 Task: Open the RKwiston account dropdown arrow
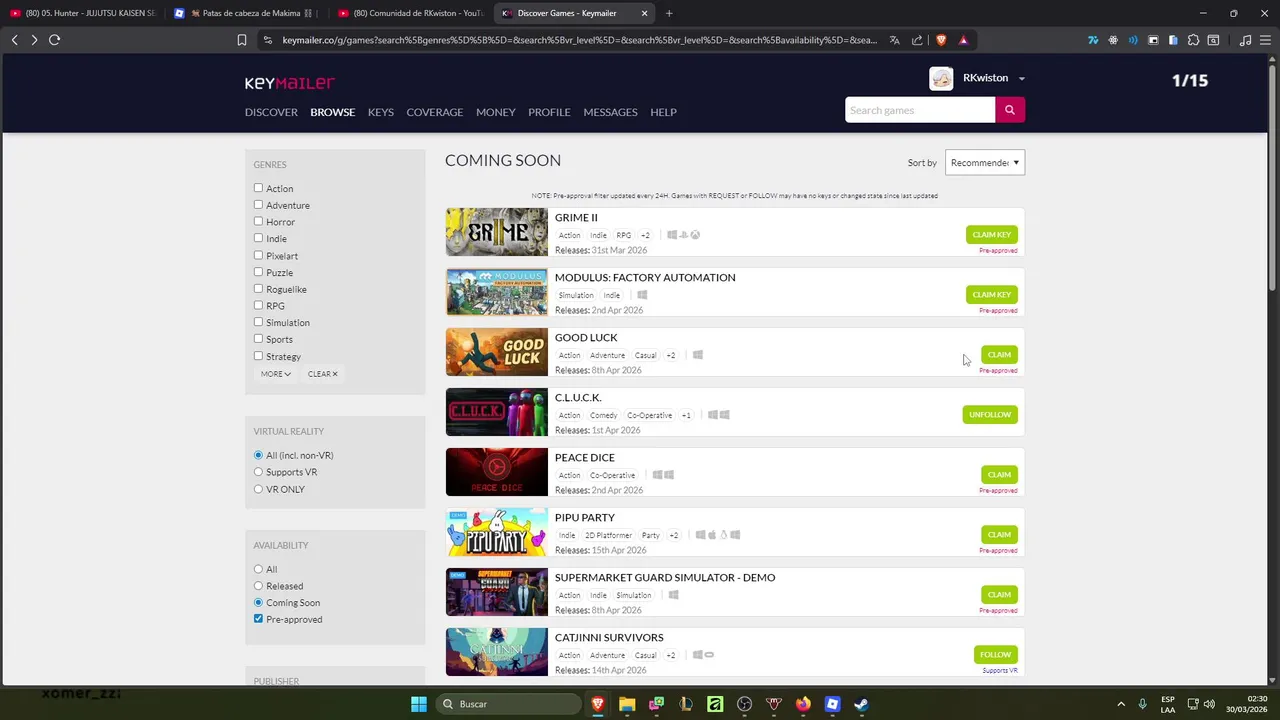click(1021, 78)
